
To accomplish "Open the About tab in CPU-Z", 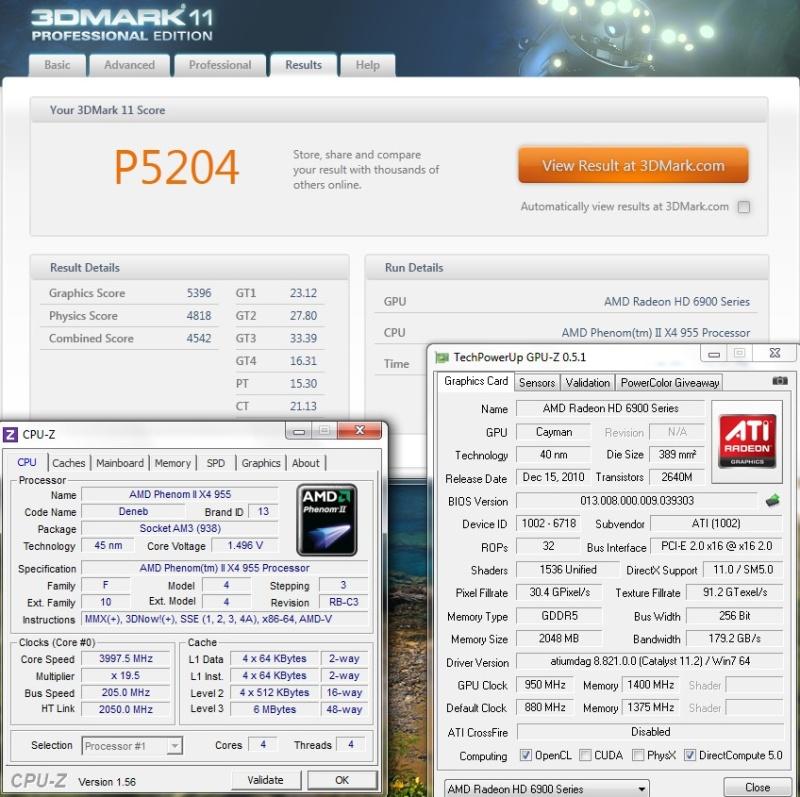I will point(306,463).
